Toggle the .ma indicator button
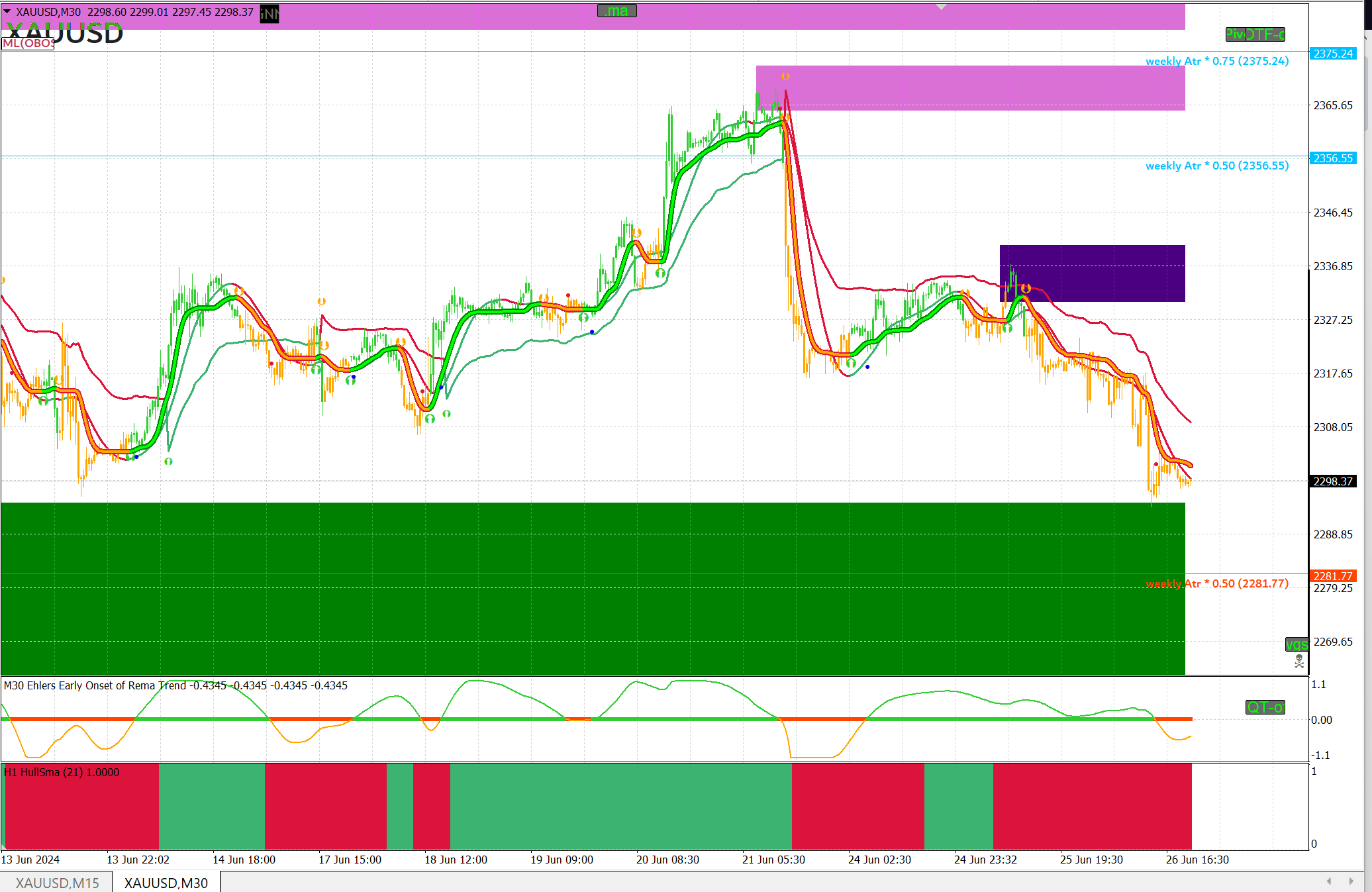The height and width of the screenshot is (892, 1372). [616, 11]
